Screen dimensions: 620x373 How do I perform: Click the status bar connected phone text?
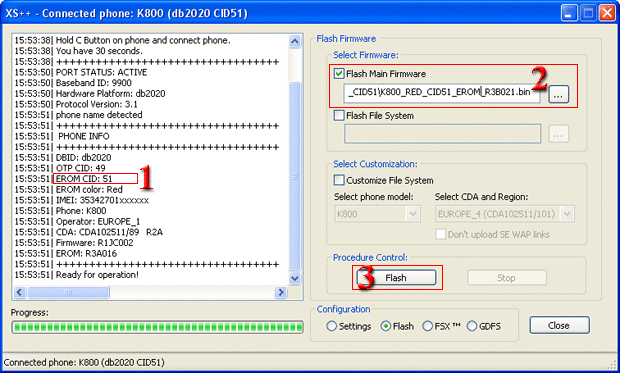(x=84, y=362)
